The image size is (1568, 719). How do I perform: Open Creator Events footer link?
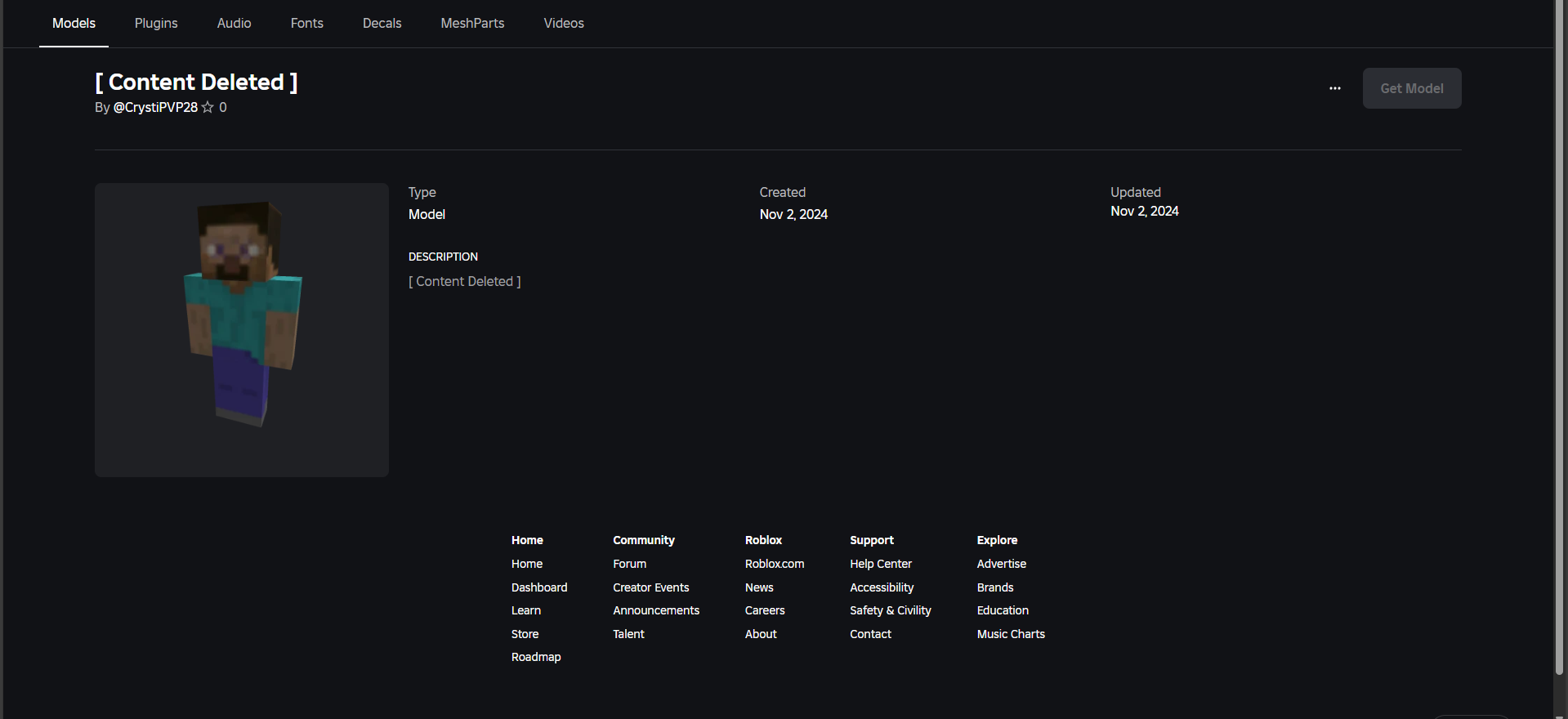651,587
